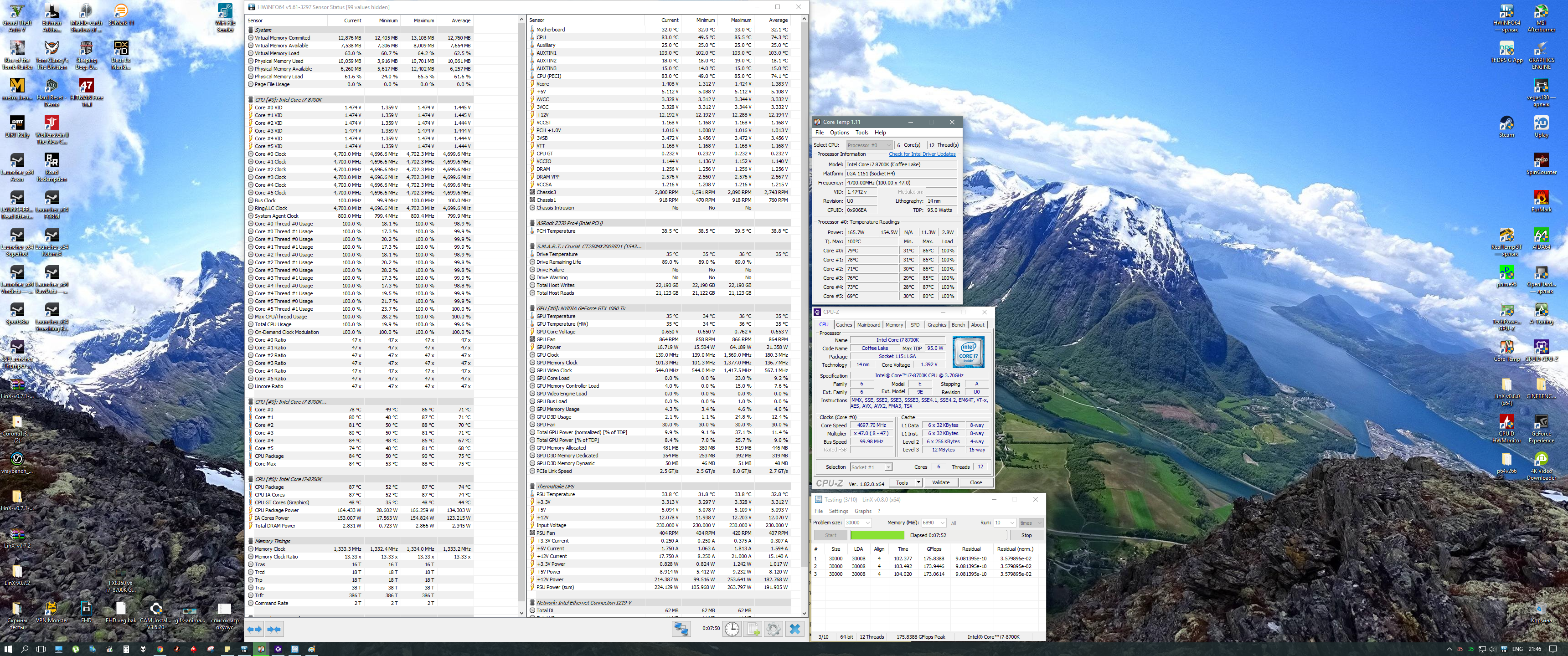The image size is (1568, 656).
Task: Click HWiNFO collapse columns arrows icon
Action: (x=274, y=629)
